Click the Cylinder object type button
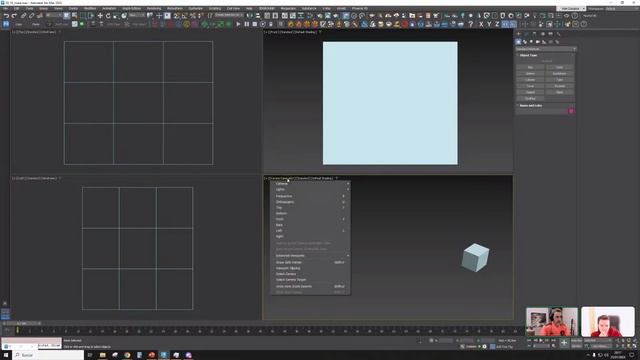Image resolution: width=640 pixels, height=360 pixels. click(x=530, y=80)
